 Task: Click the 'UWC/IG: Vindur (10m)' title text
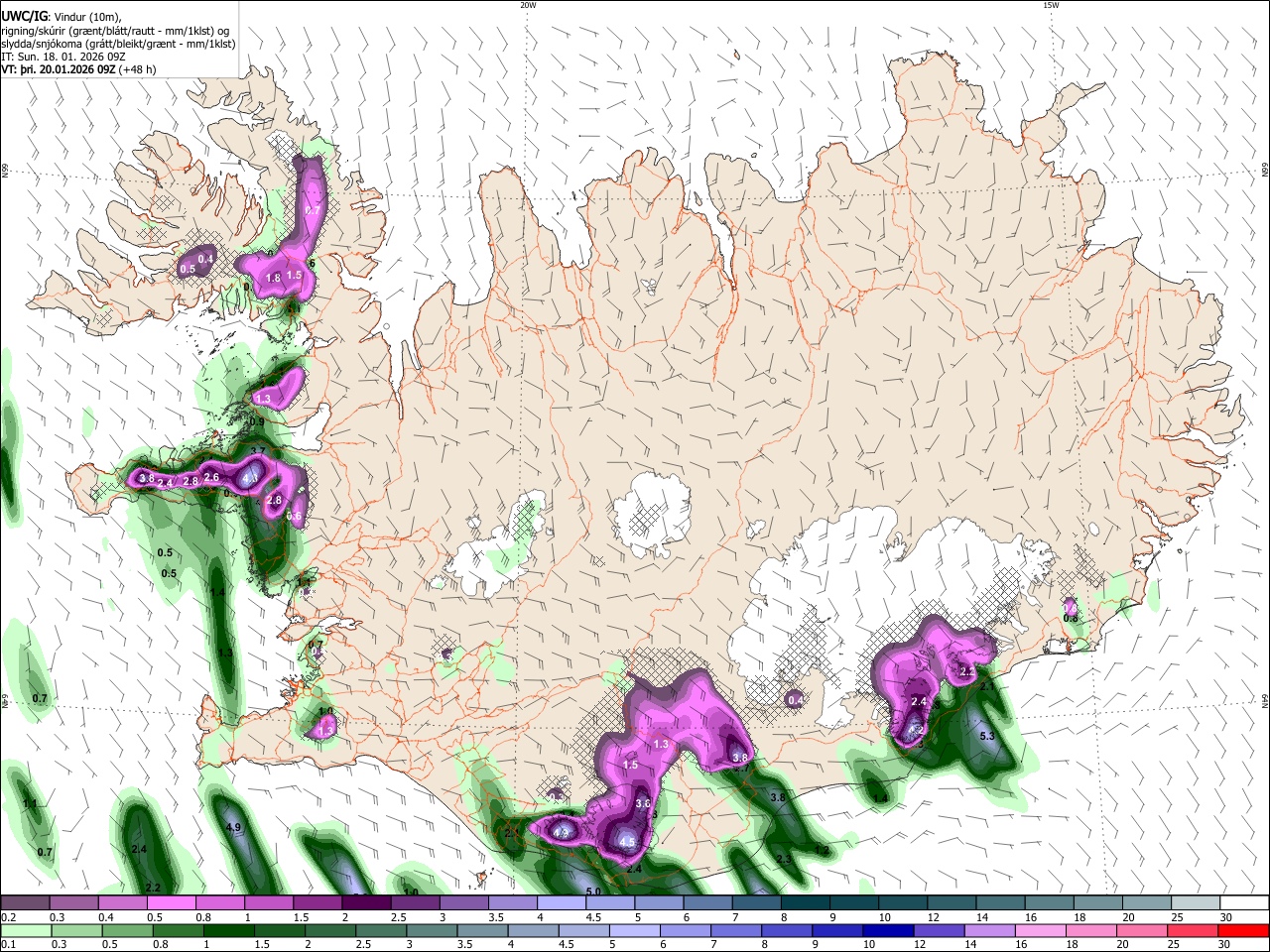[x=61, y=16]
